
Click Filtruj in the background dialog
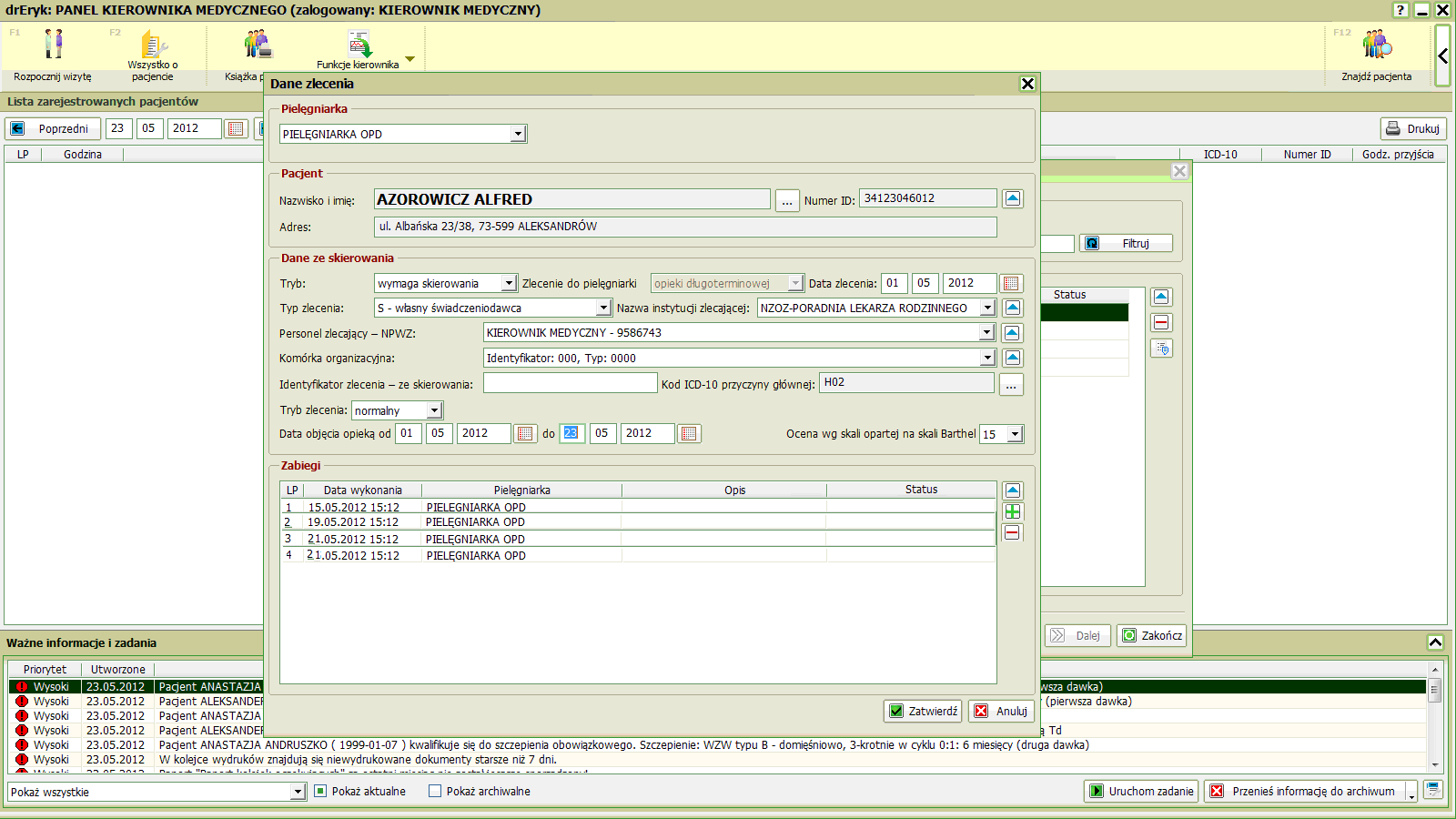tap(1126, 243)
